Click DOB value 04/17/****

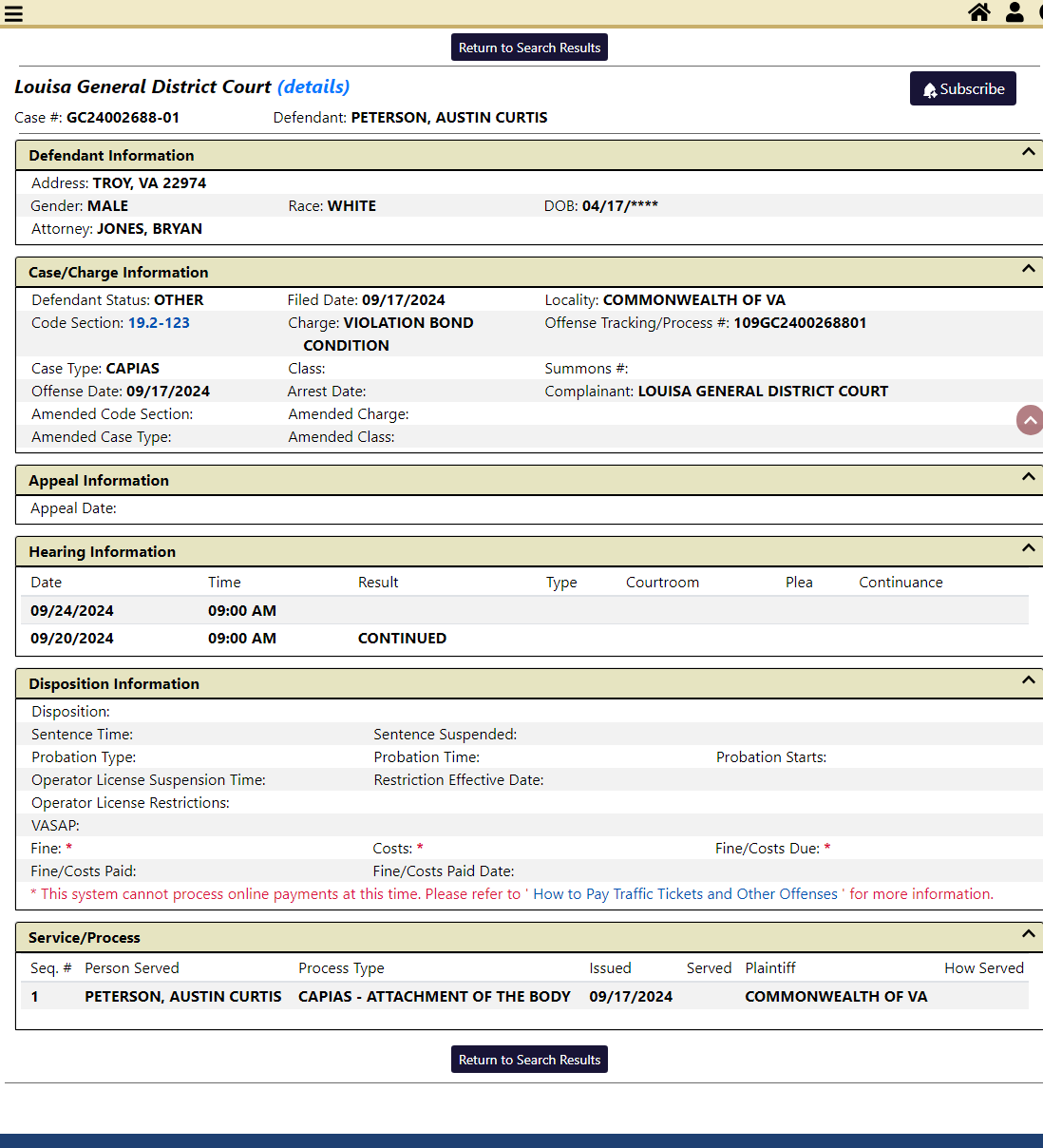[620, 206]
